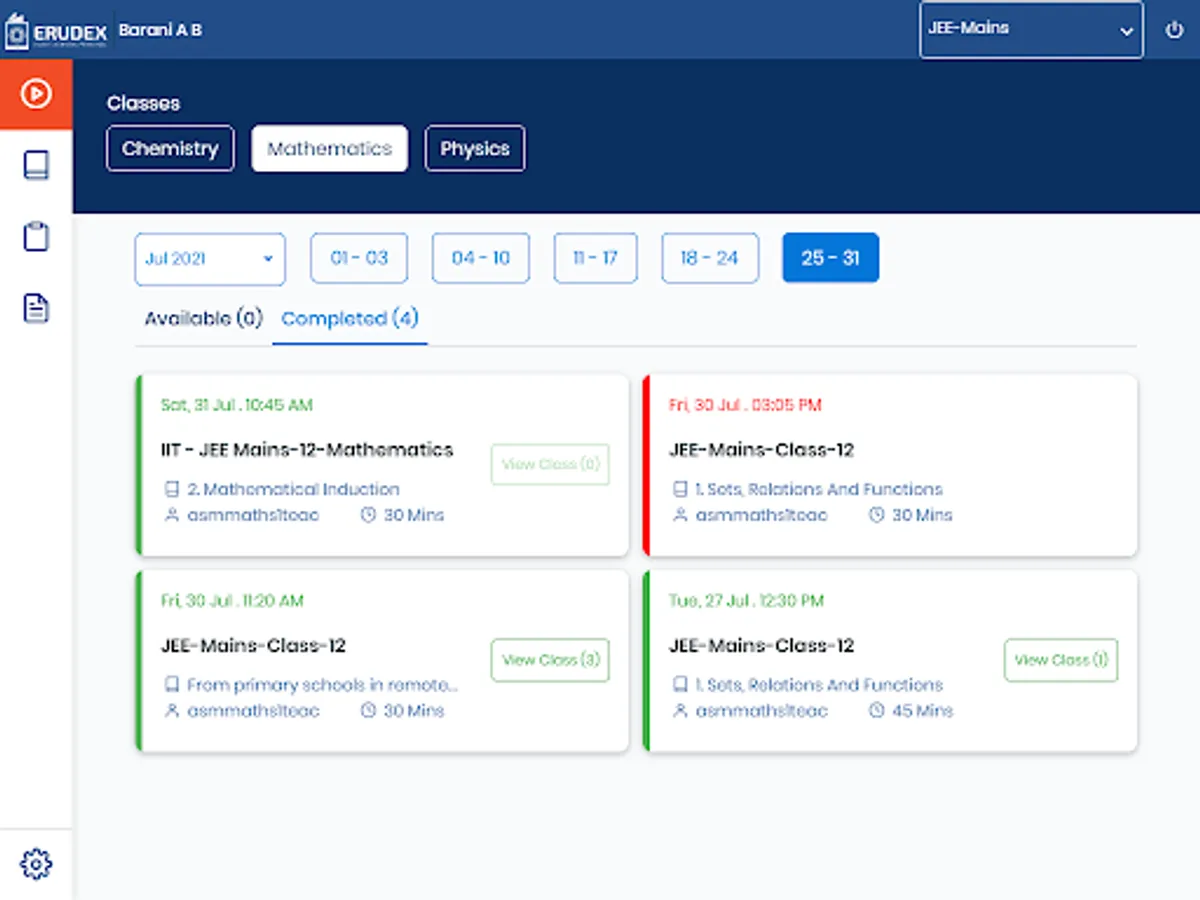Viewport: 1200px width, 900px height.
Task: Click 45 Mins duration text
Action: click(x=923, y=711)
